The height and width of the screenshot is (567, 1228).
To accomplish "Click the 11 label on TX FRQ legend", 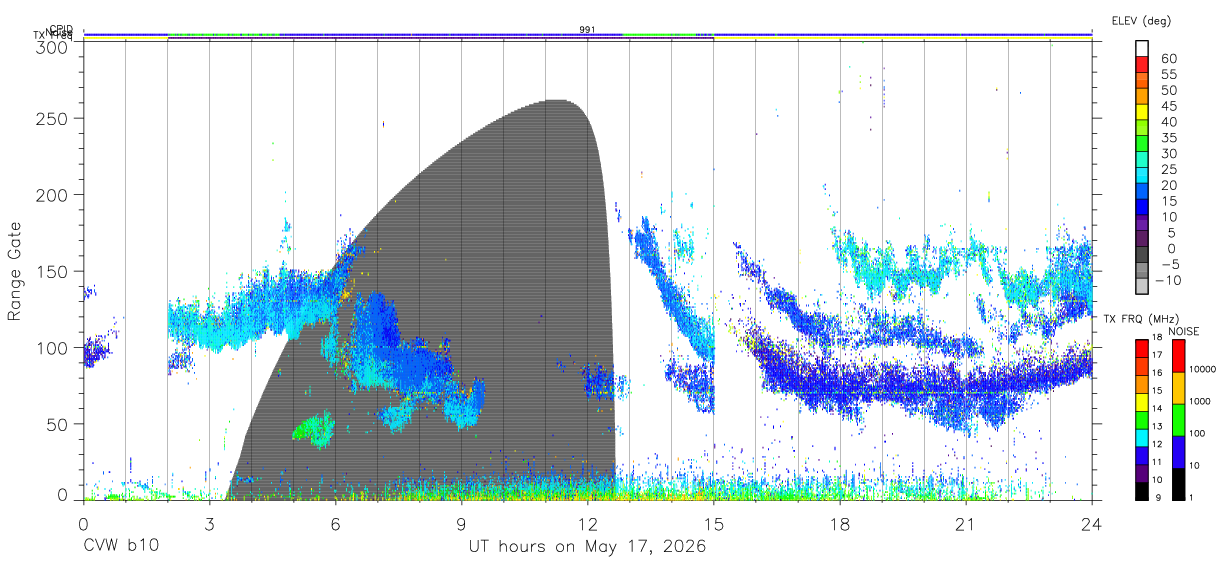I will tap(1157, 462).
